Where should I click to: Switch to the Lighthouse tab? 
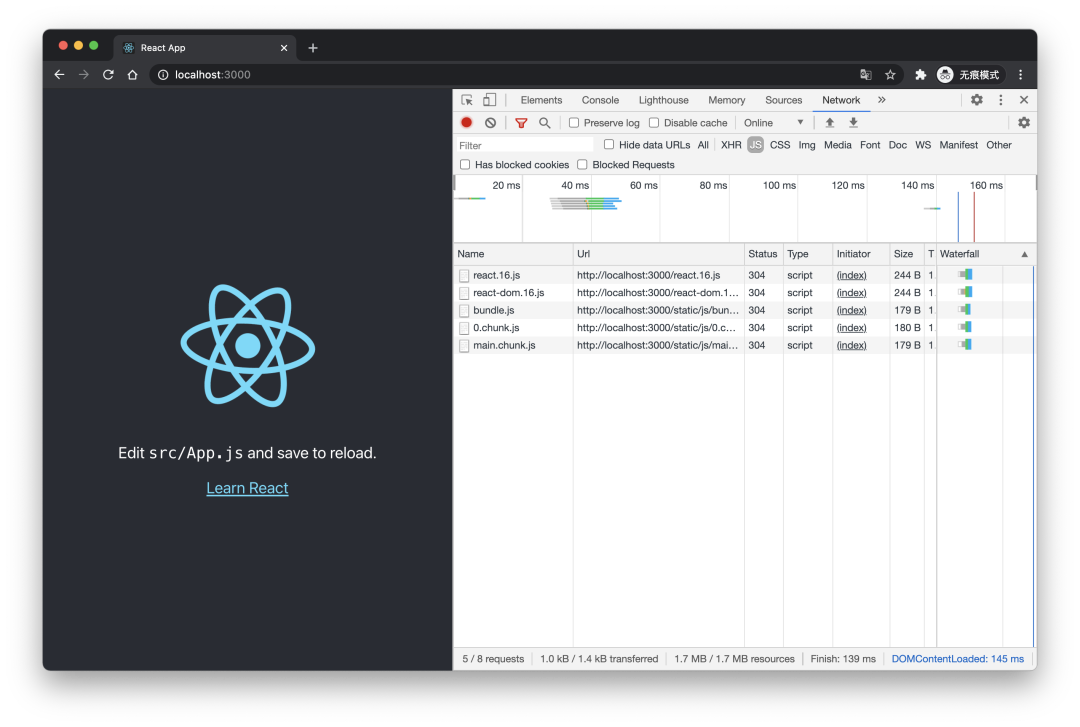[663, 100]
